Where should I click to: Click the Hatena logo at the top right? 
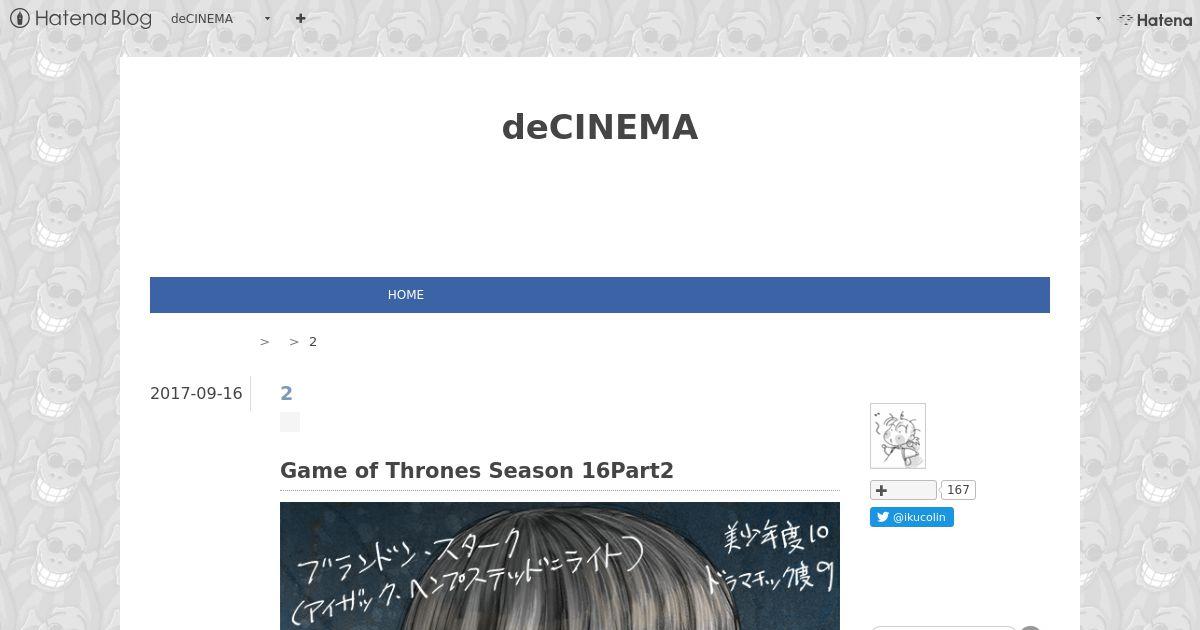pos(1155,19)
